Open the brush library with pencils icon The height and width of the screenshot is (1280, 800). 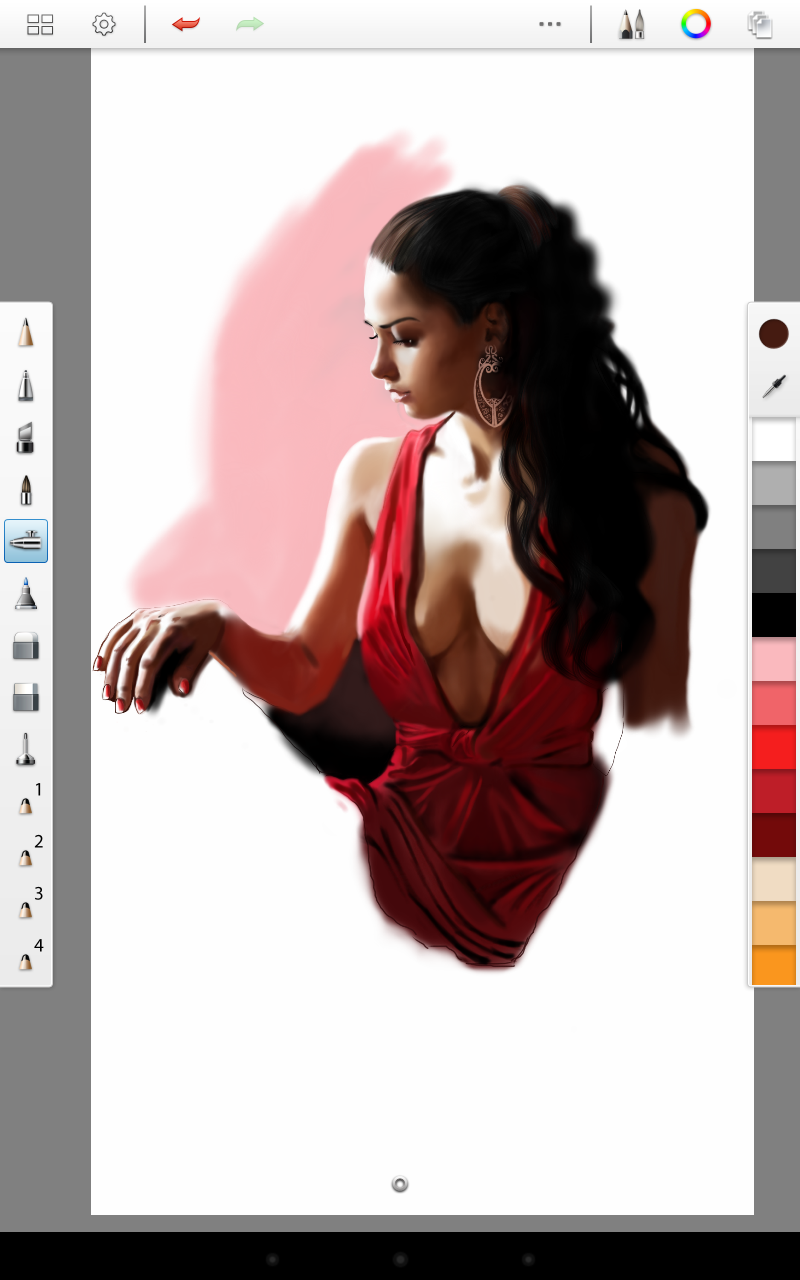pos(632,24)
